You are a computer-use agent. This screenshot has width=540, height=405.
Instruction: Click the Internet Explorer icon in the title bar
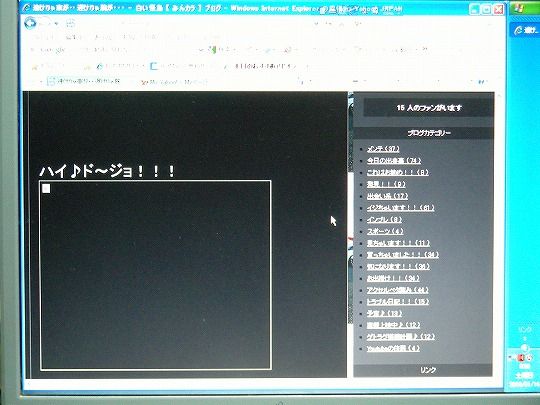(x=27, y=8)
